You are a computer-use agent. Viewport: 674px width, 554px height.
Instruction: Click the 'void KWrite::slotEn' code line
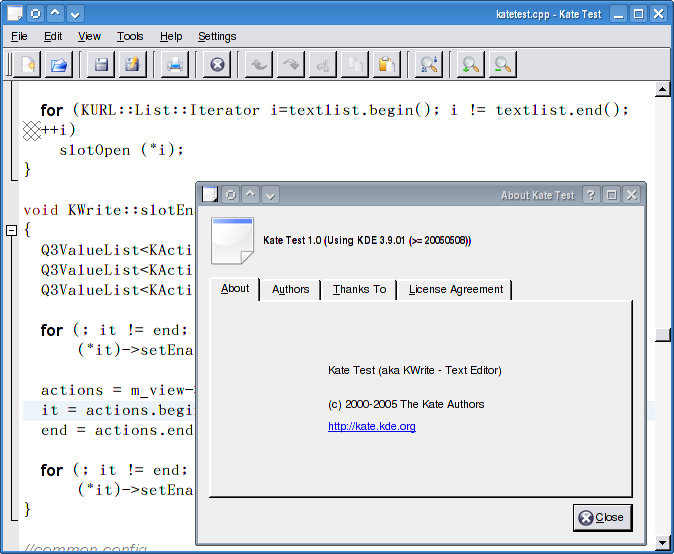[x=109, y=210]
